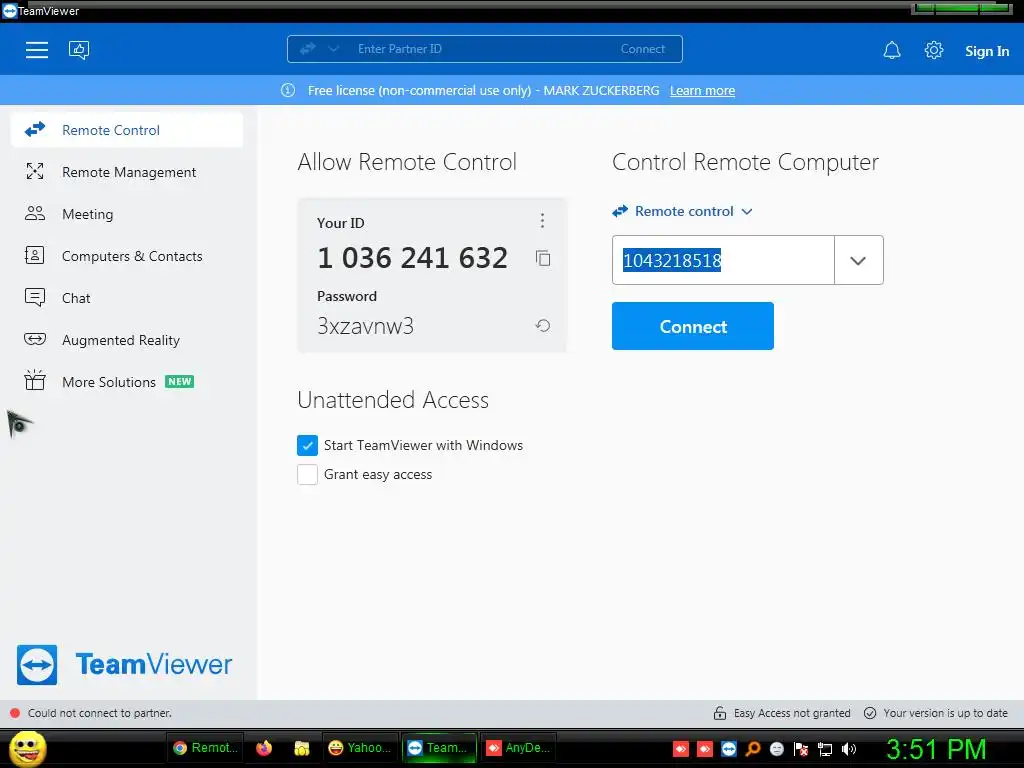Click the version up-to-date checkmark icon
The width and height of the screenshot is (1024, 768).
point(870,713)
